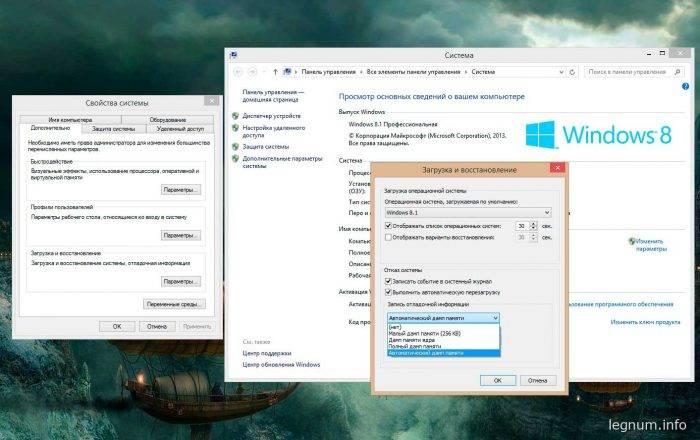Enable Отображать варианты восстановления checkbox
Screen dimensions: 700x440
(x=388, y=237)
